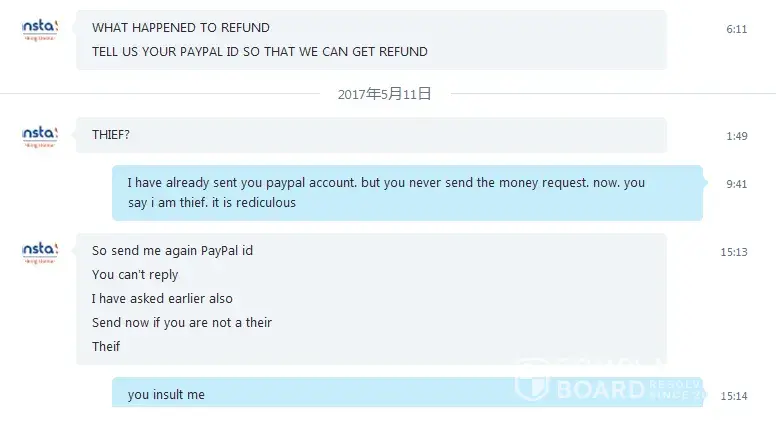
Task: Click the So send me again PayPal id line
Action: [172, 251]
